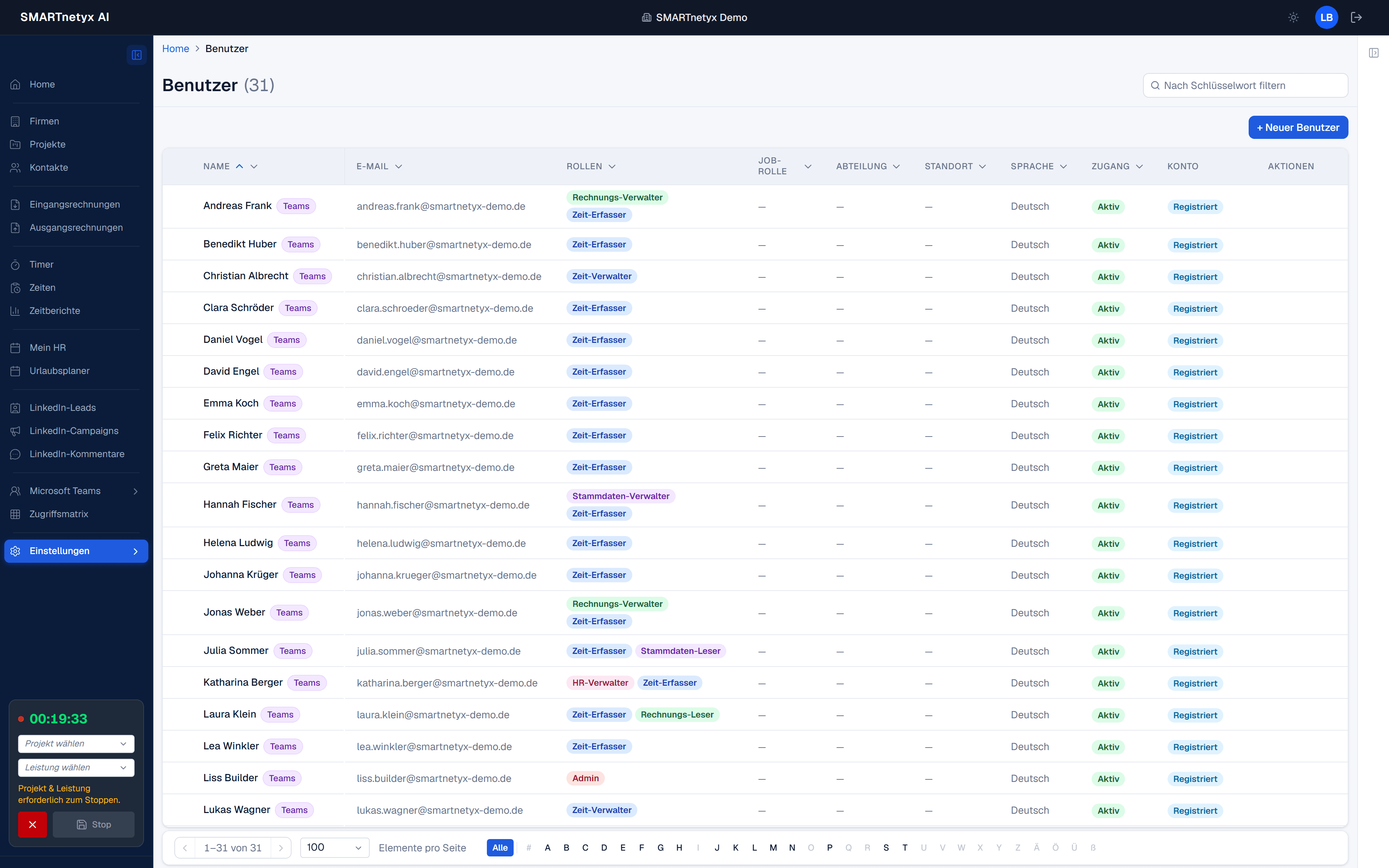Open the Zeitberichte menu item
Viewport: 1389px width, 868px height.
coord(76,311)
